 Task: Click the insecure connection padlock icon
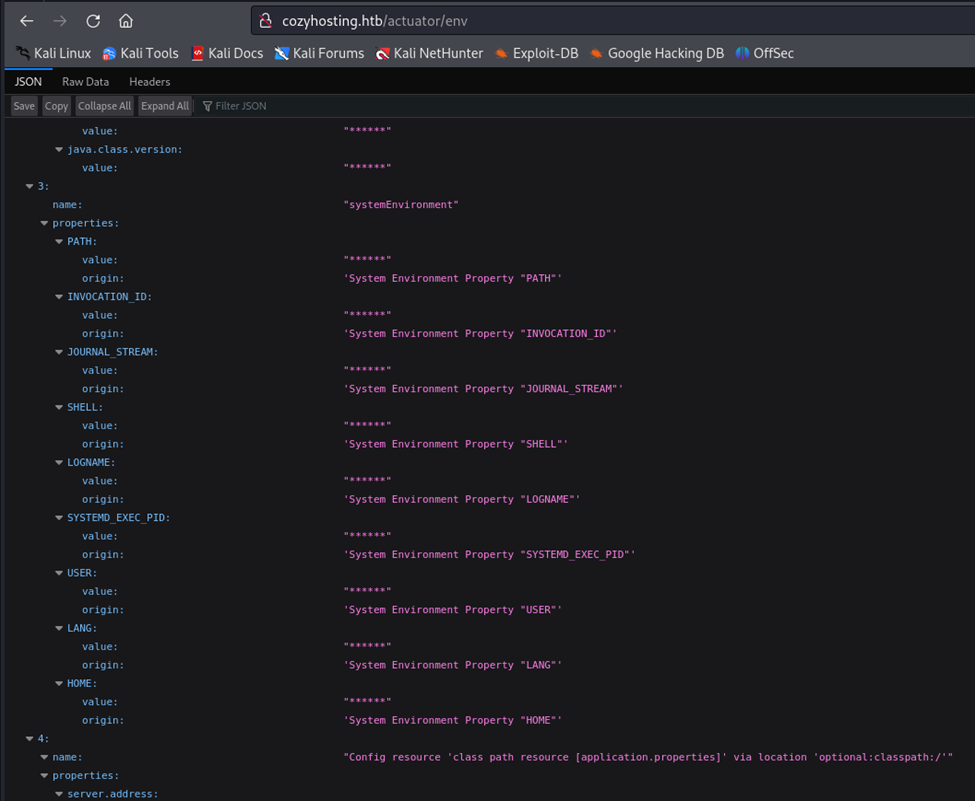tap(266, 21)
